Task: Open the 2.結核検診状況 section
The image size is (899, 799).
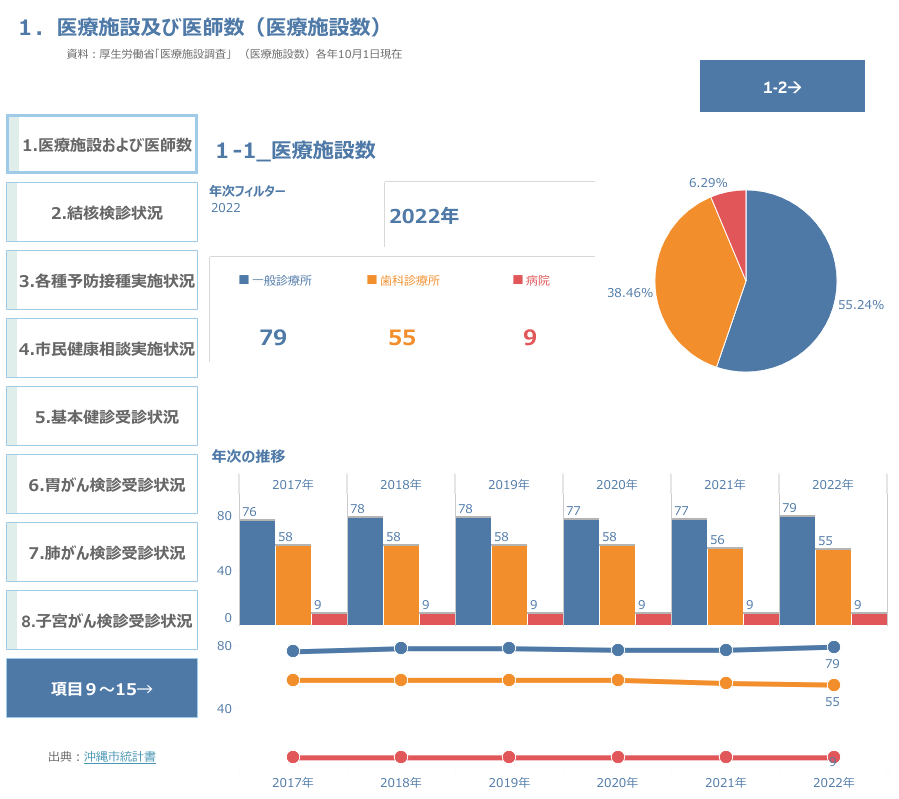Action: click(102, 212)
